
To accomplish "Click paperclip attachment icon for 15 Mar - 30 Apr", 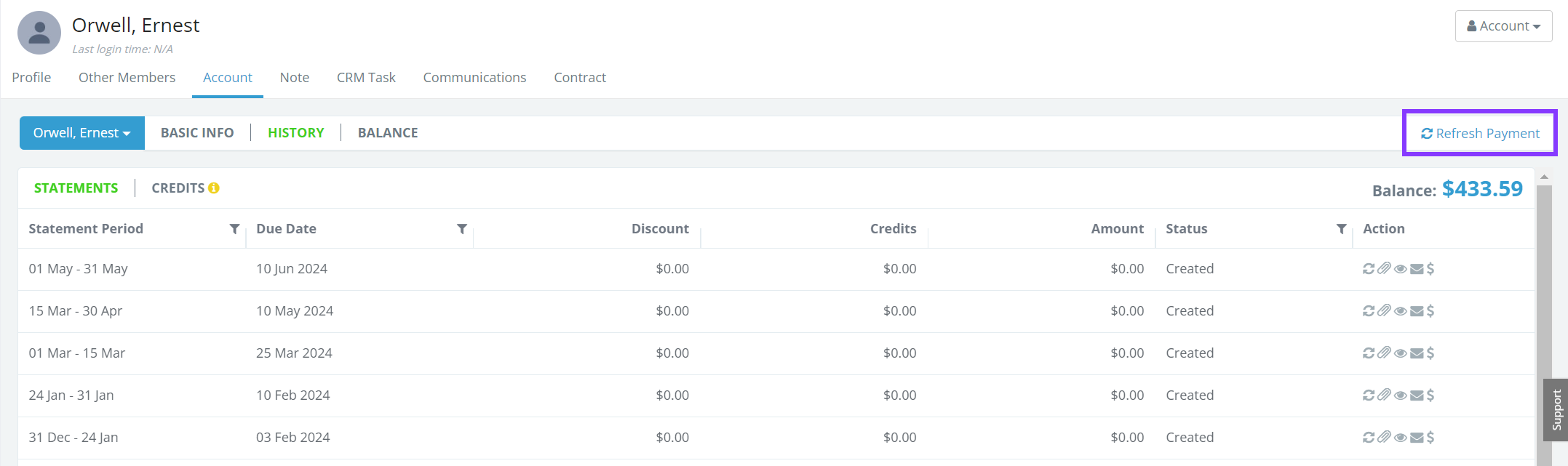I will [1384, 311].
